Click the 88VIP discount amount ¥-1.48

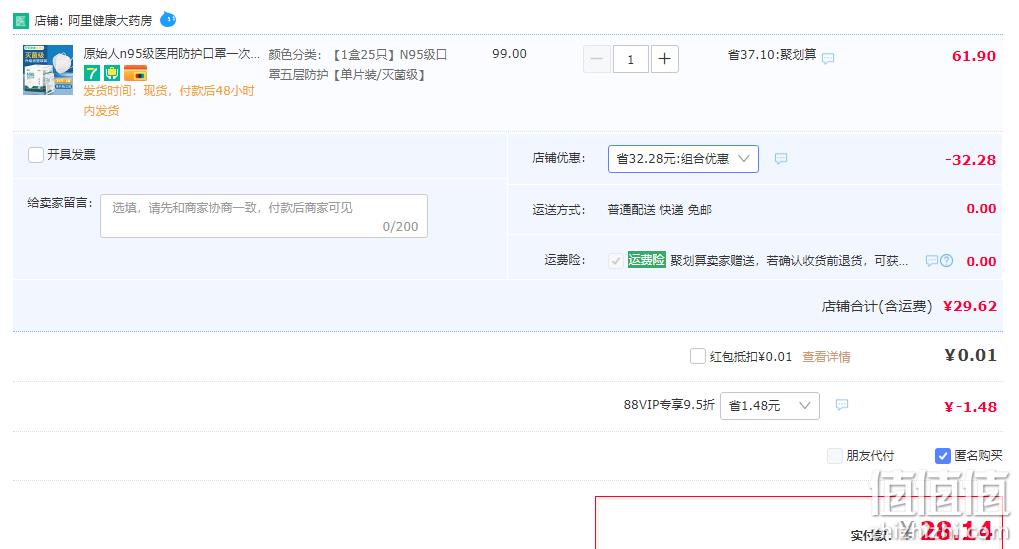pos(970,407)
